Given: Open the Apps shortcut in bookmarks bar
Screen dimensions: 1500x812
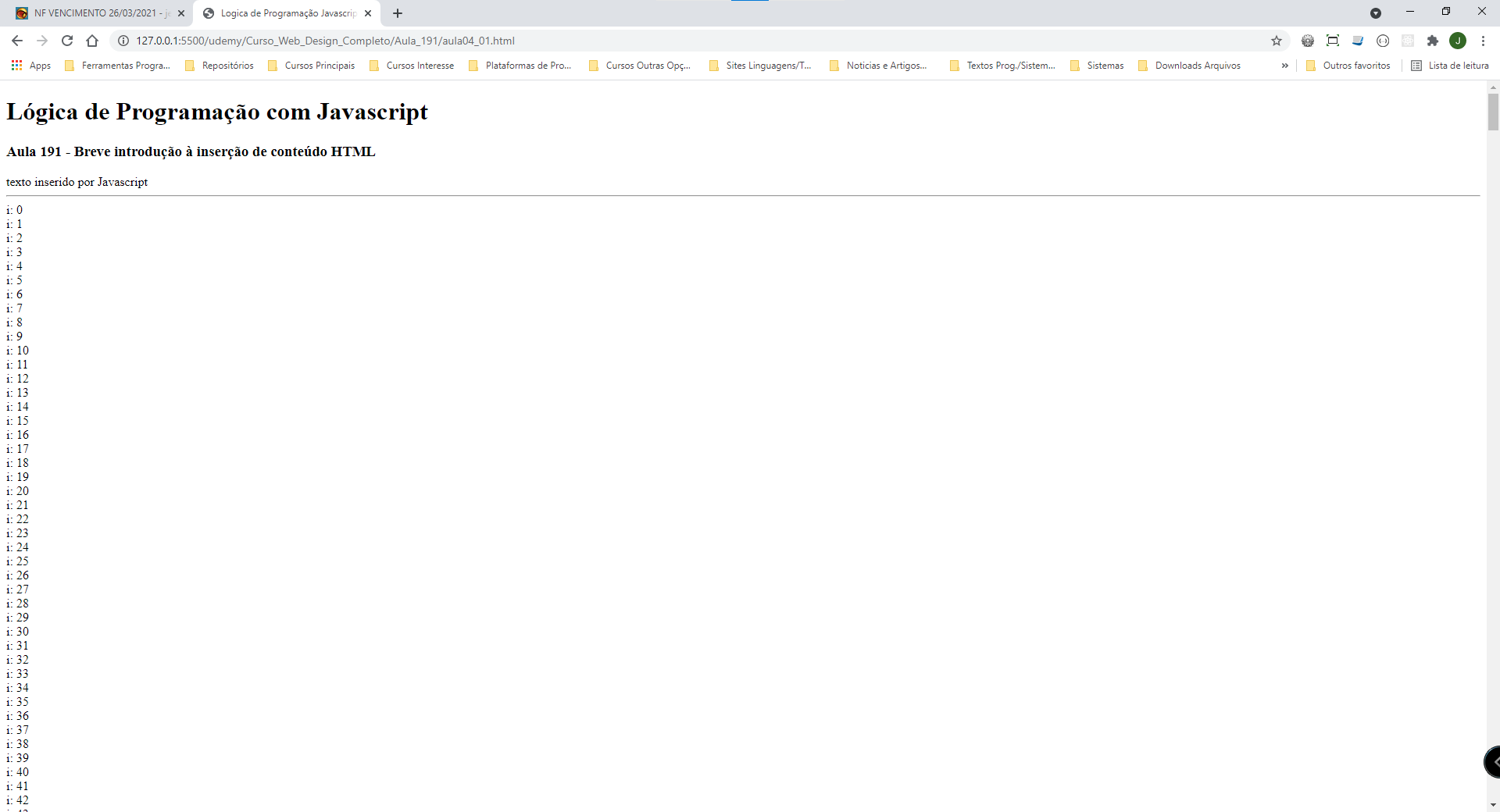Looking at the screenshot, I should (x=31, y=66).
